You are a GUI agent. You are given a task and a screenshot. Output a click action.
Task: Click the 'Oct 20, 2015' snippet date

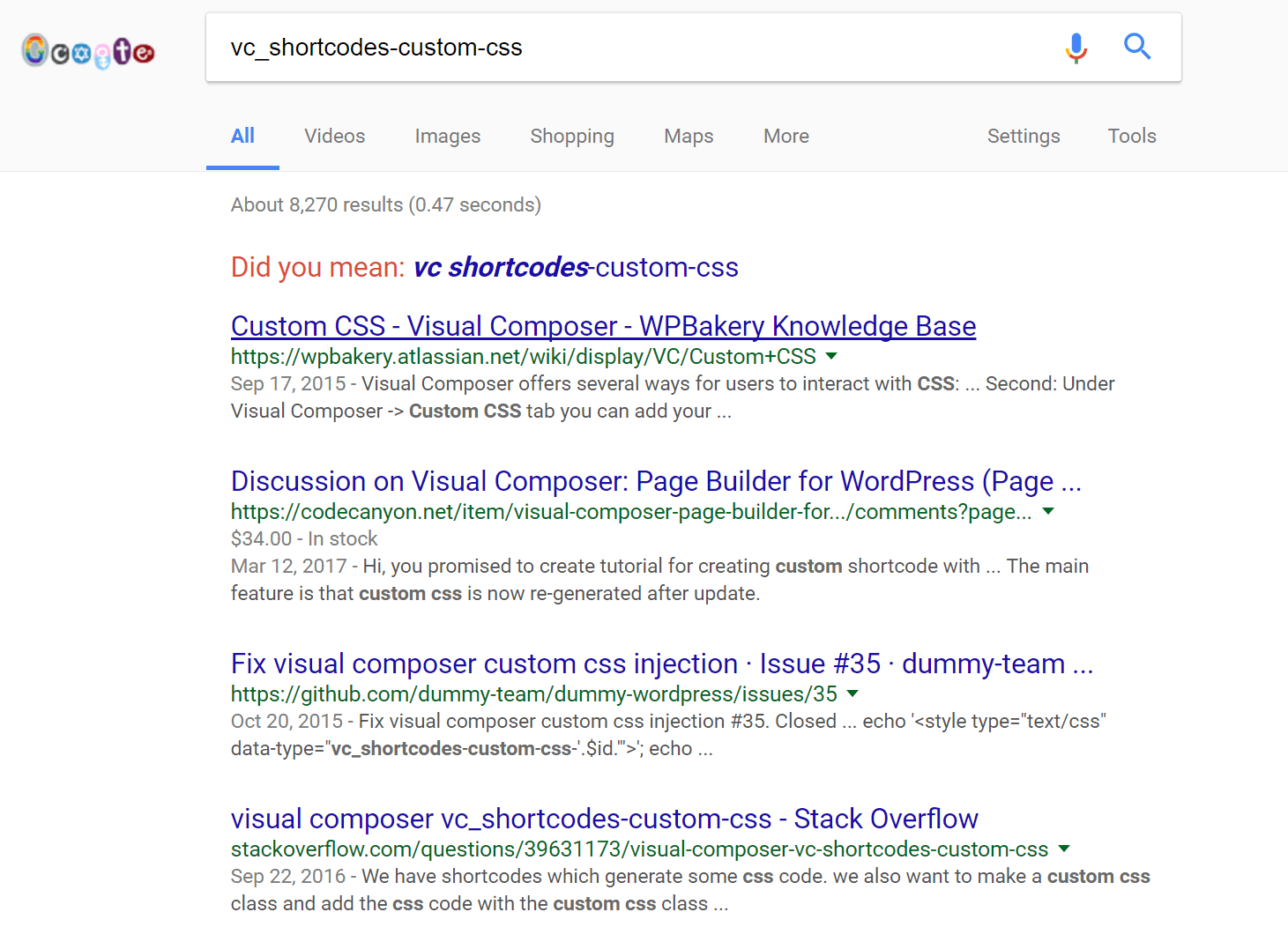[287, 722]
